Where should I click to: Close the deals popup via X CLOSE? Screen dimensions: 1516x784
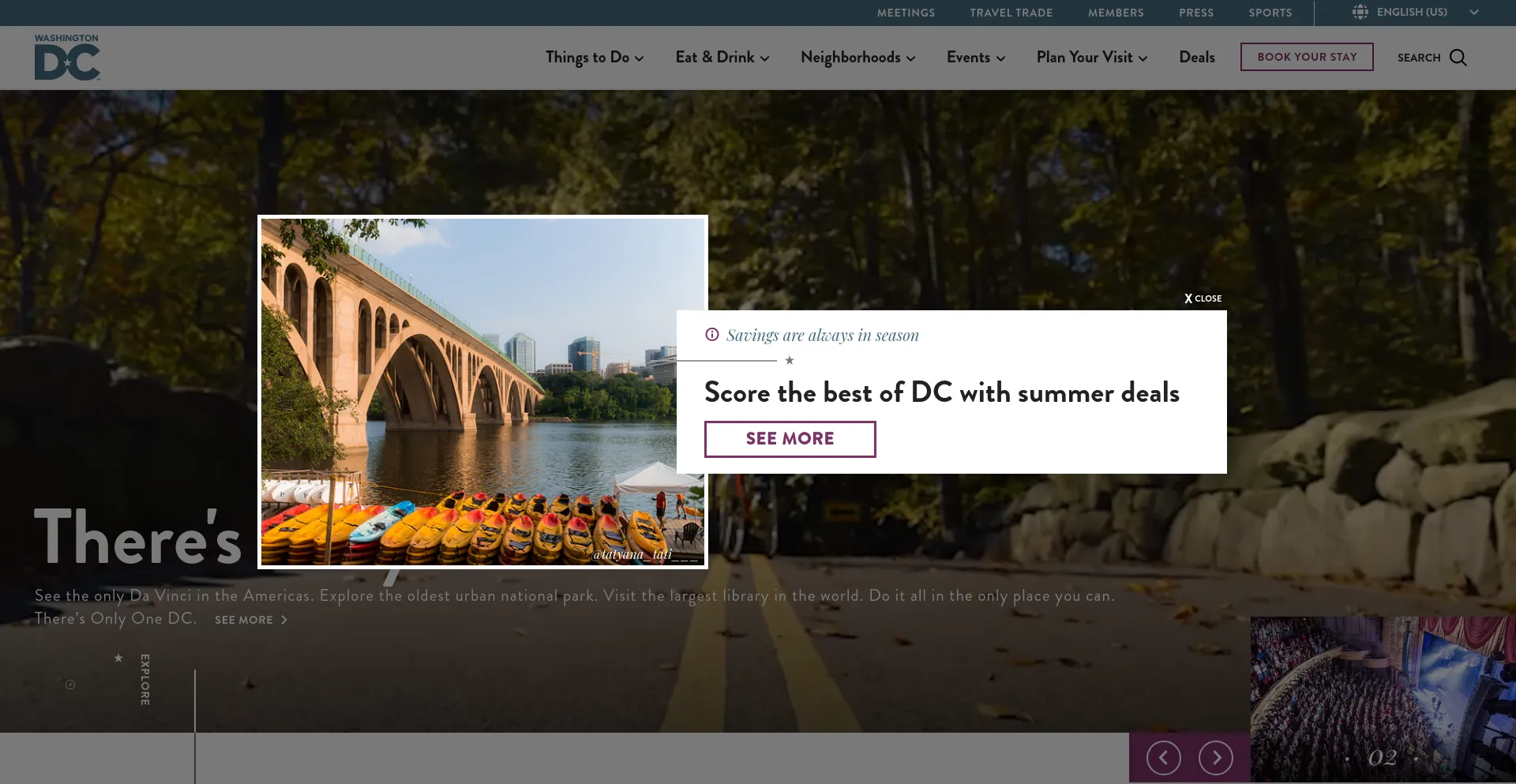click(1203, 298)
